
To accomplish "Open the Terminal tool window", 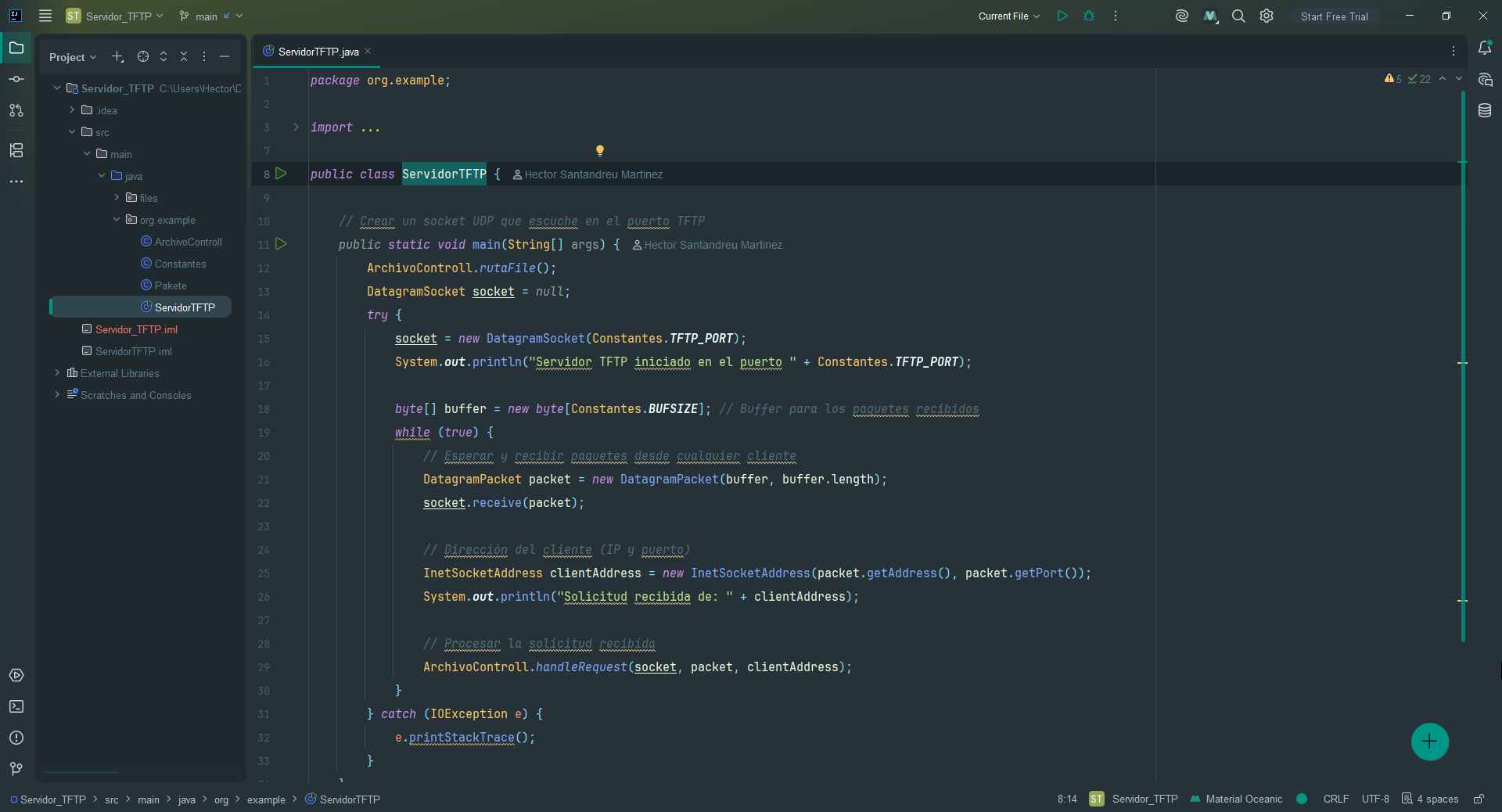I will click(x=16, y=706).
